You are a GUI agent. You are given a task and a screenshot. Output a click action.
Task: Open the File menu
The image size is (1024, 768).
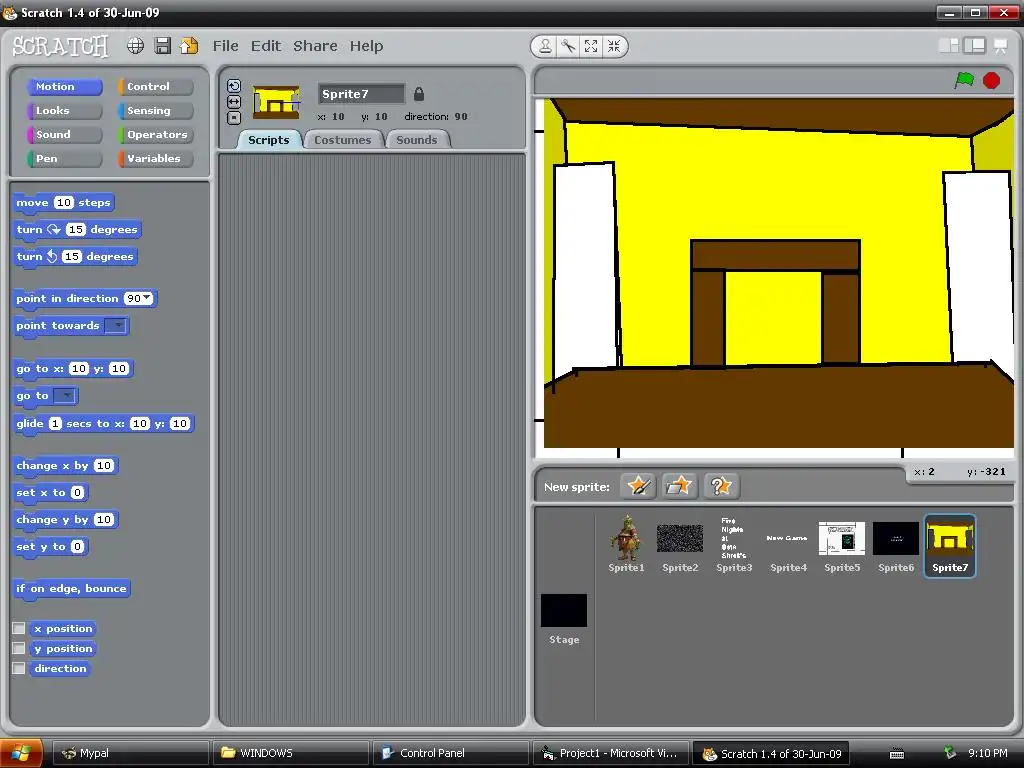coord(225,46)
